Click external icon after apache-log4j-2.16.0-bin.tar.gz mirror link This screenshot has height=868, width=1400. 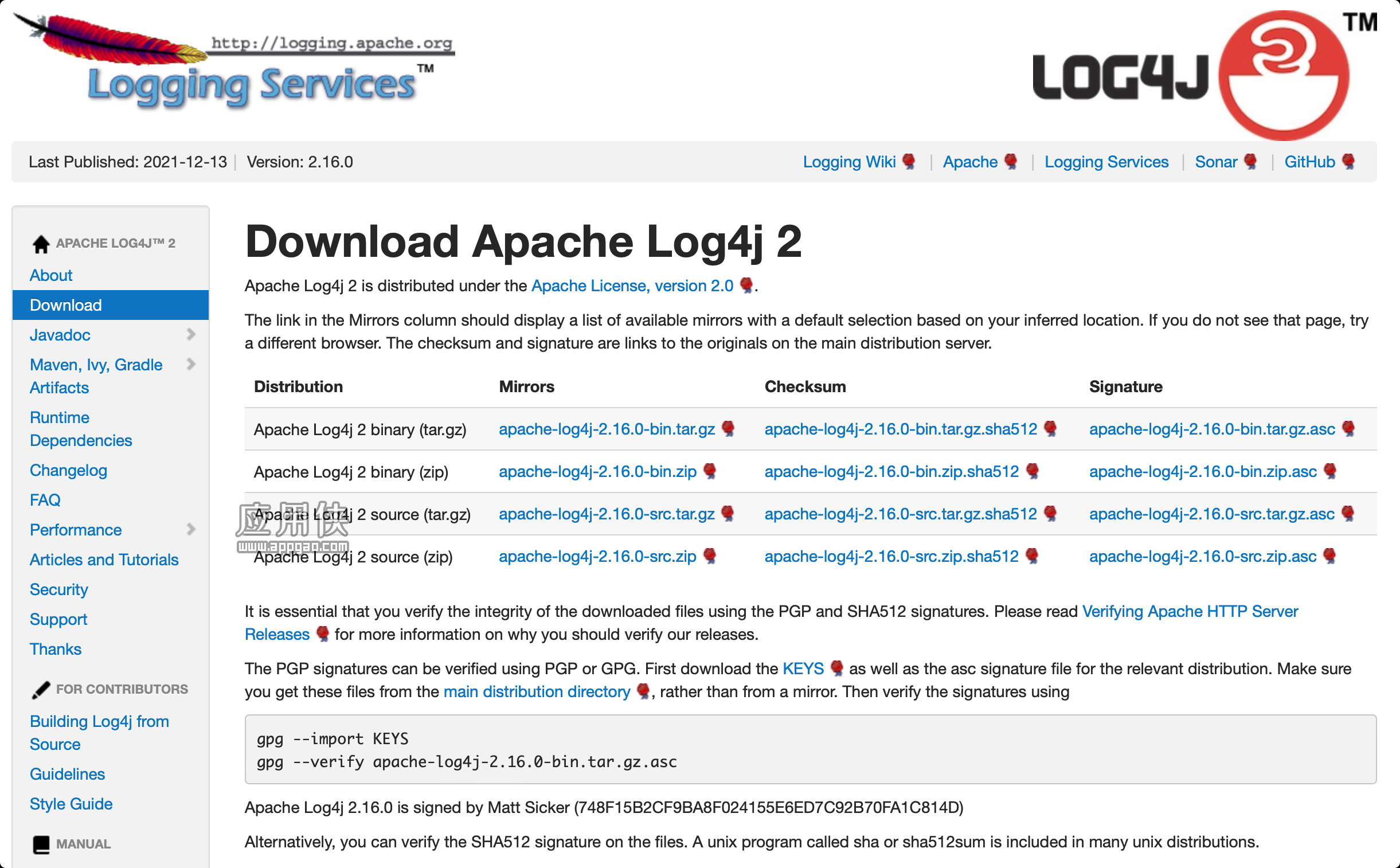[728, 429]
